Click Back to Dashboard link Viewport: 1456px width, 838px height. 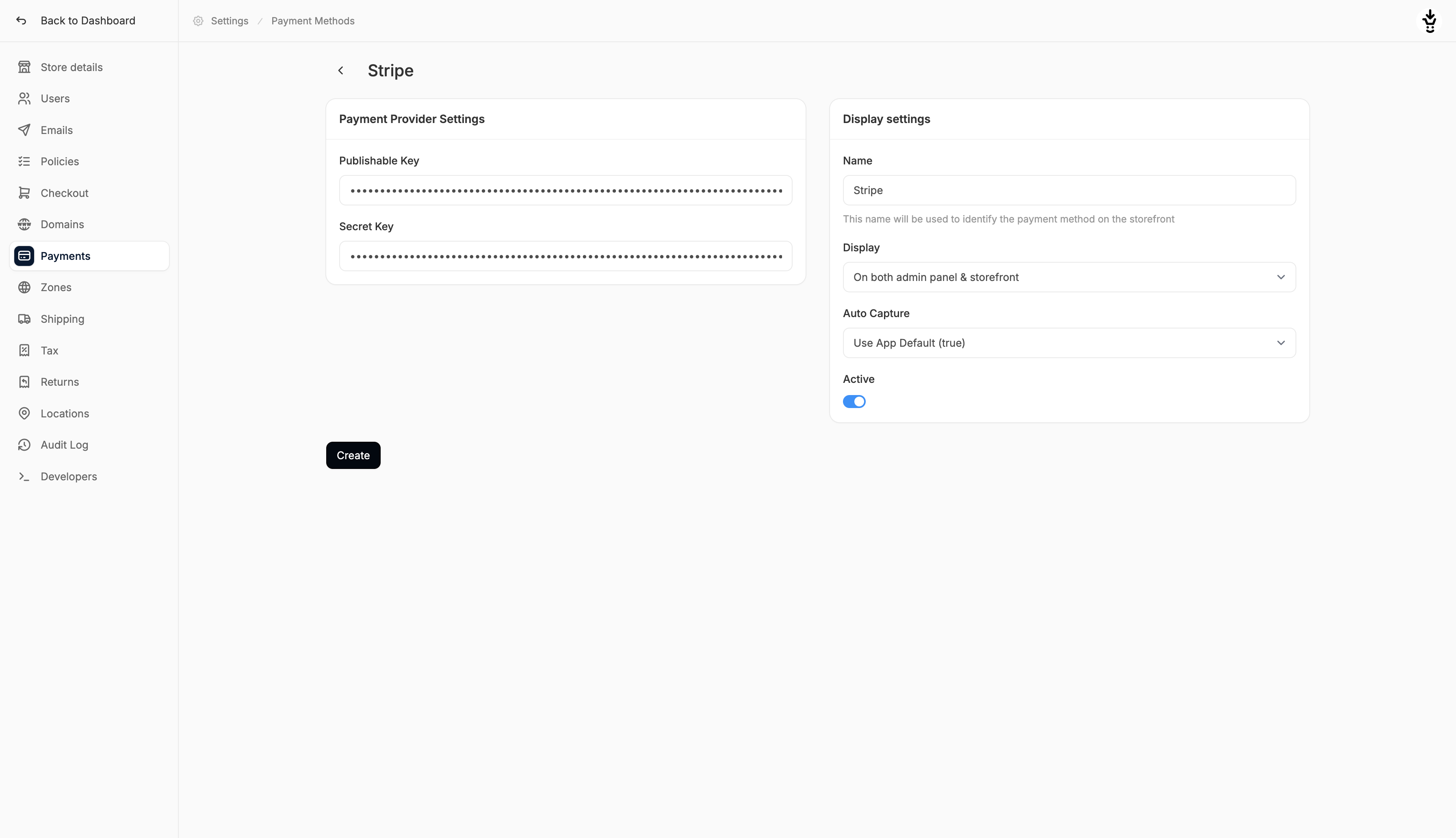coord(87,21)
